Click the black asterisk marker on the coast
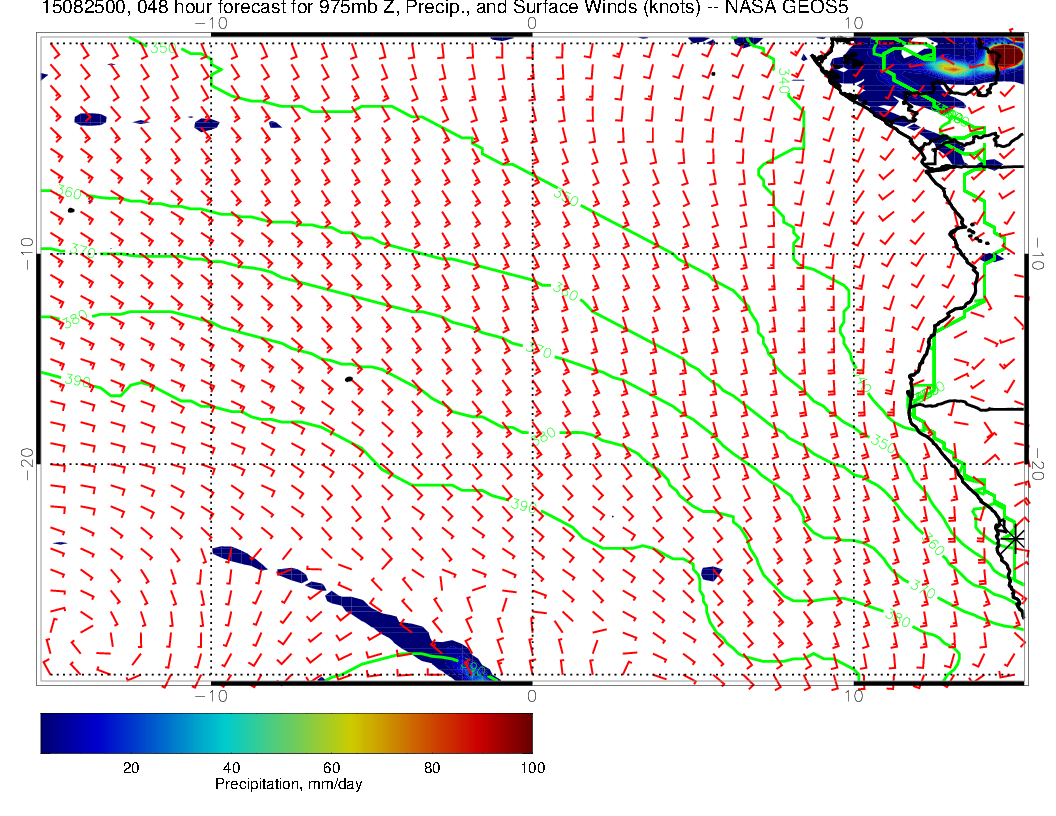This screenshot has width=1056, height=816. tap(1015, 539)
